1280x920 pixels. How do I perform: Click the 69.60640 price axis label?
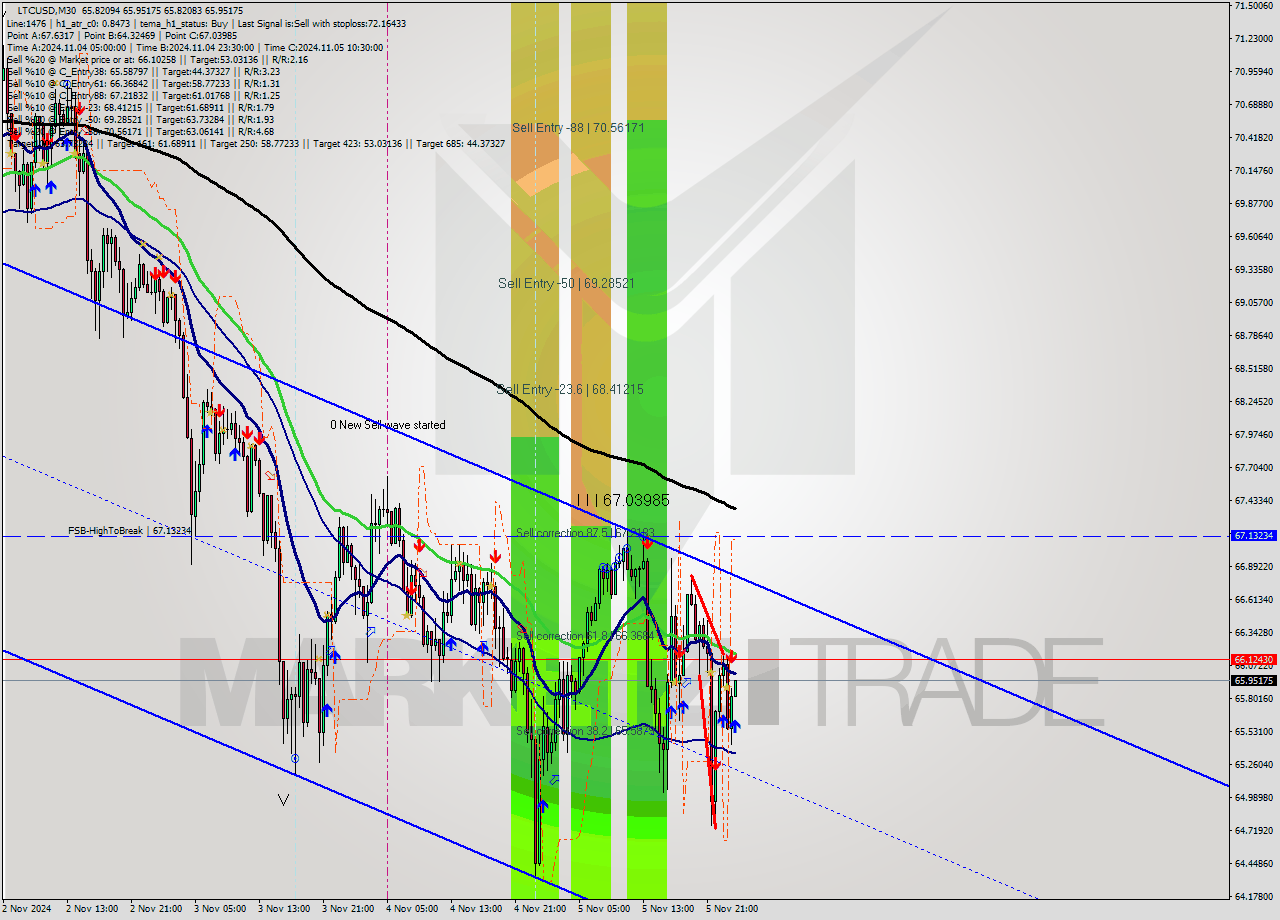click(1254, 236)
